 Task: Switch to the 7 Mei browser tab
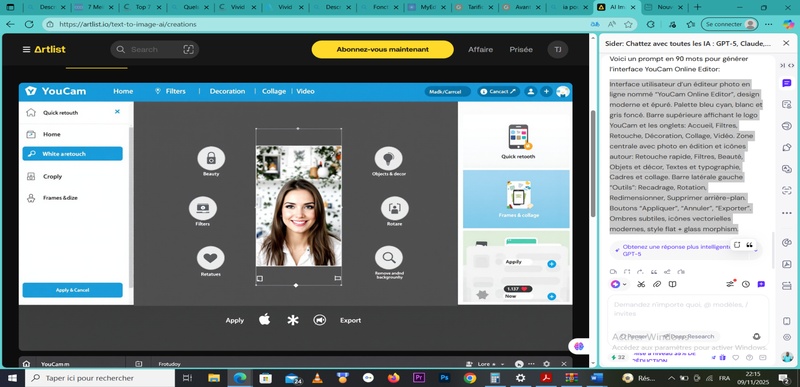coord(95,7)
